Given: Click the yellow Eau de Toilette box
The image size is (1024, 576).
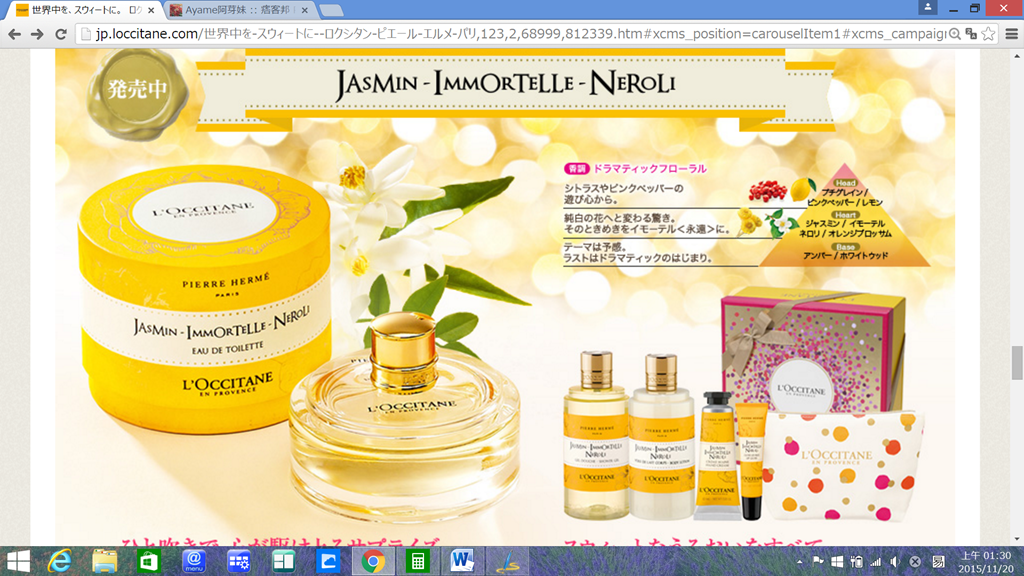Looking at the screenshot, I should point(206,300).
